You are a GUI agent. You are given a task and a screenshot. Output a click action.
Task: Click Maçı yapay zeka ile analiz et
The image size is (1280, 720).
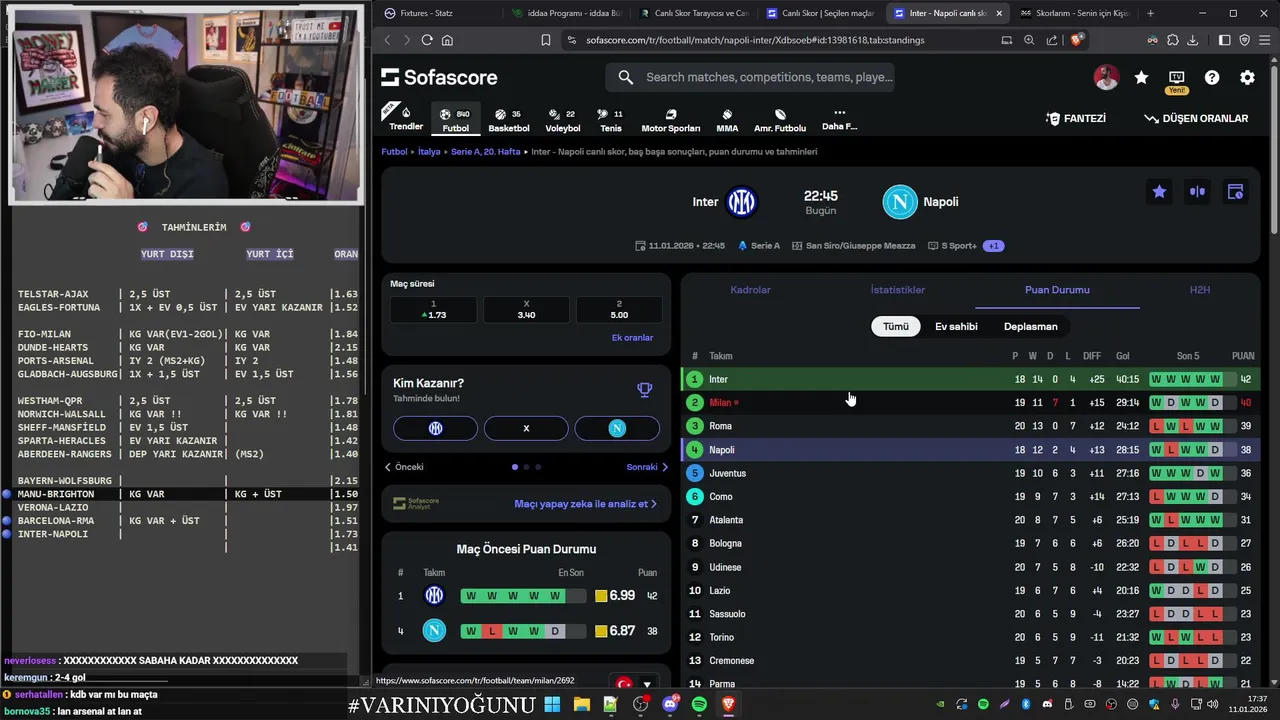click(586, 504)
